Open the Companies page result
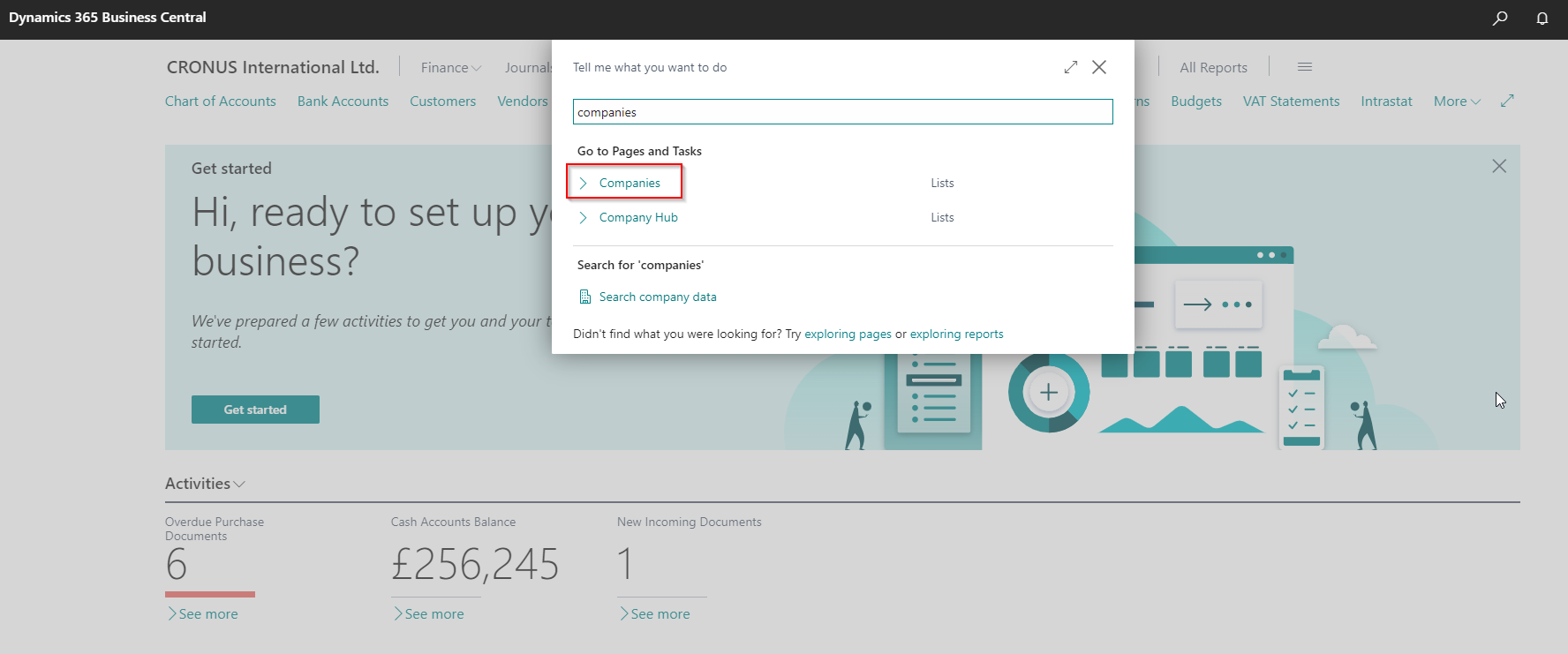This screenshot has height=654, width=1568. coord(629,183)
